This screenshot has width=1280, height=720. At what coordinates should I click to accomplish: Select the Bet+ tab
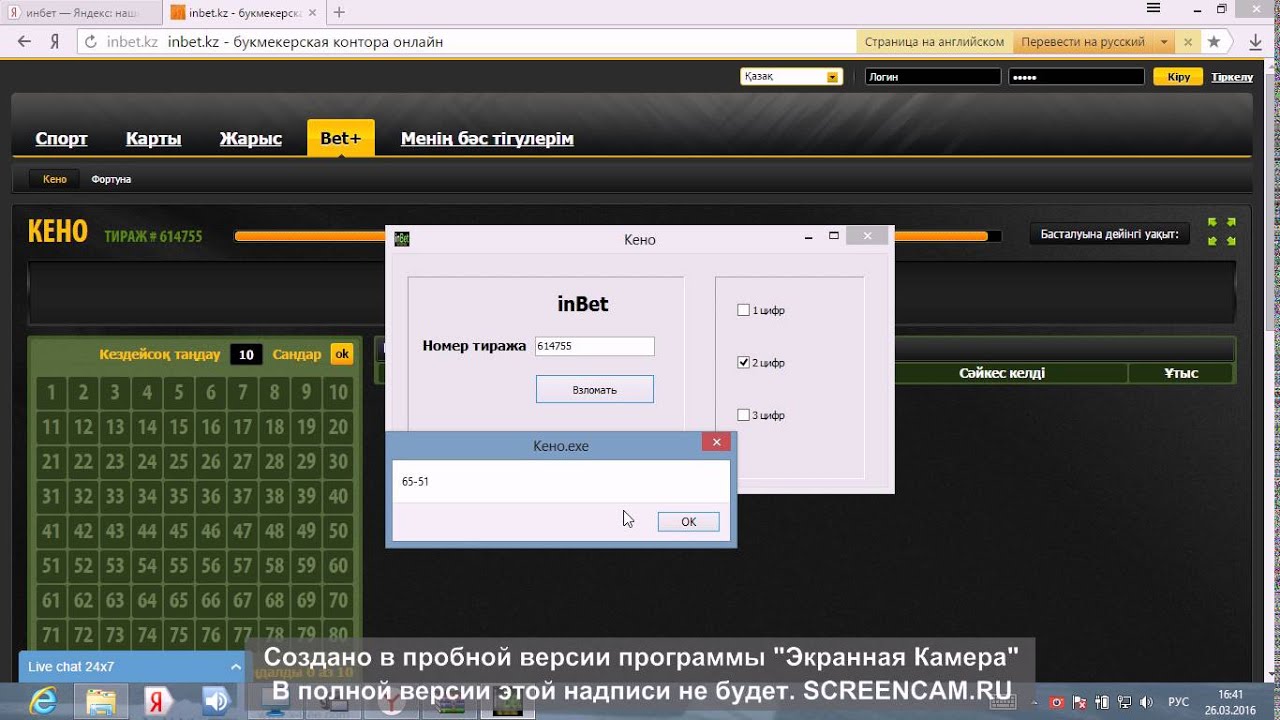(x=340, y=138)
